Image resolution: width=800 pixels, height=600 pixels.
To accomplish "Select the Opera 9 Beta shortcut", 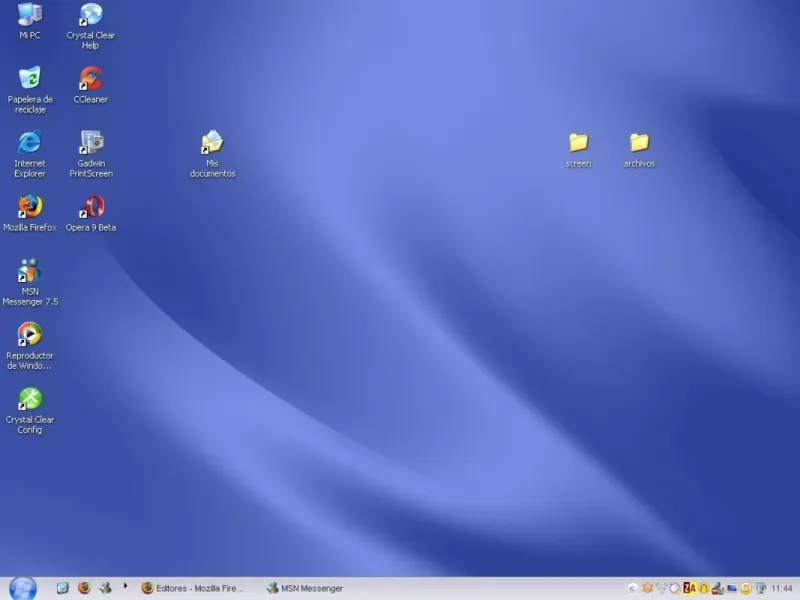I will click(x=91, y=213).
